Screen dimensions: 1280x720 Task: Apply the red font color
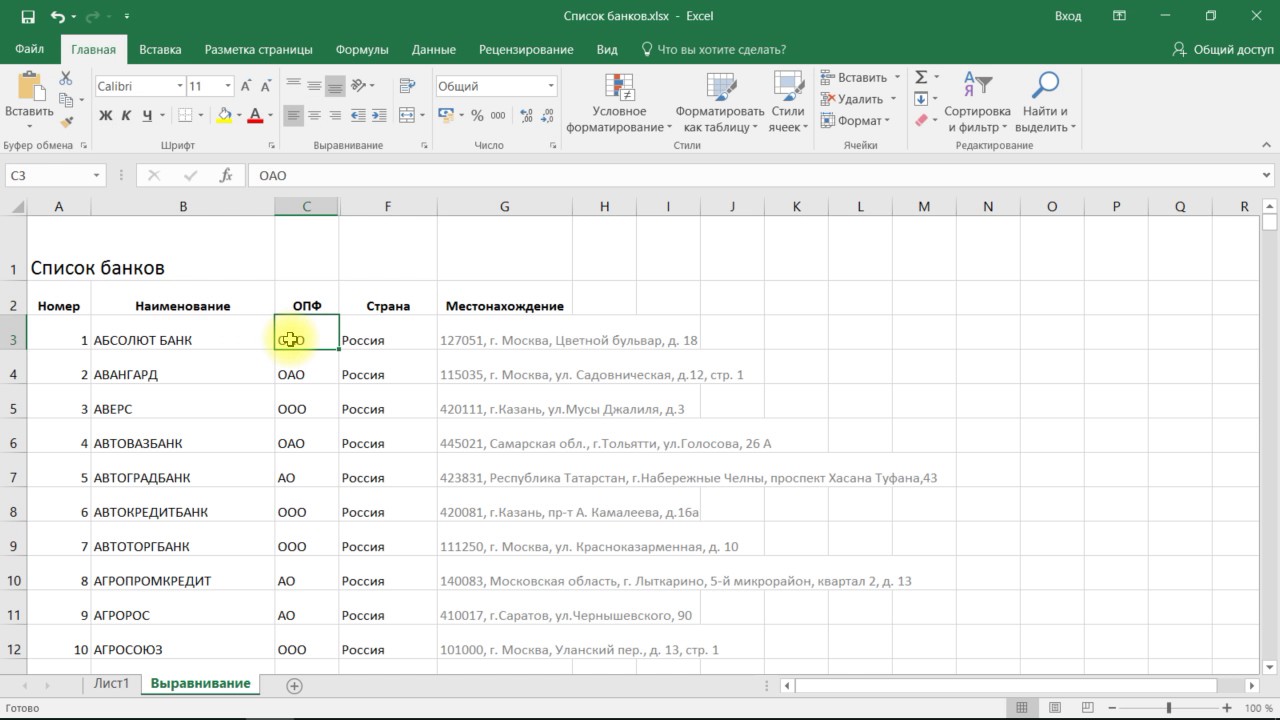click(255, 116)
